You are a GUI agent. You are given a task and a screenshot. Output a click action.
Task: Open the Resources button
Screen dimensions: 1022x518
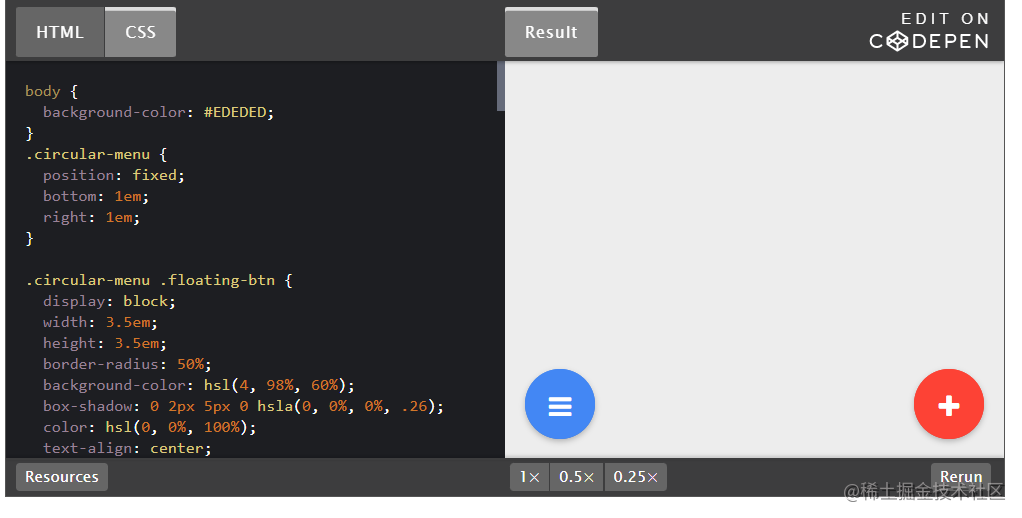pos(62,477)
